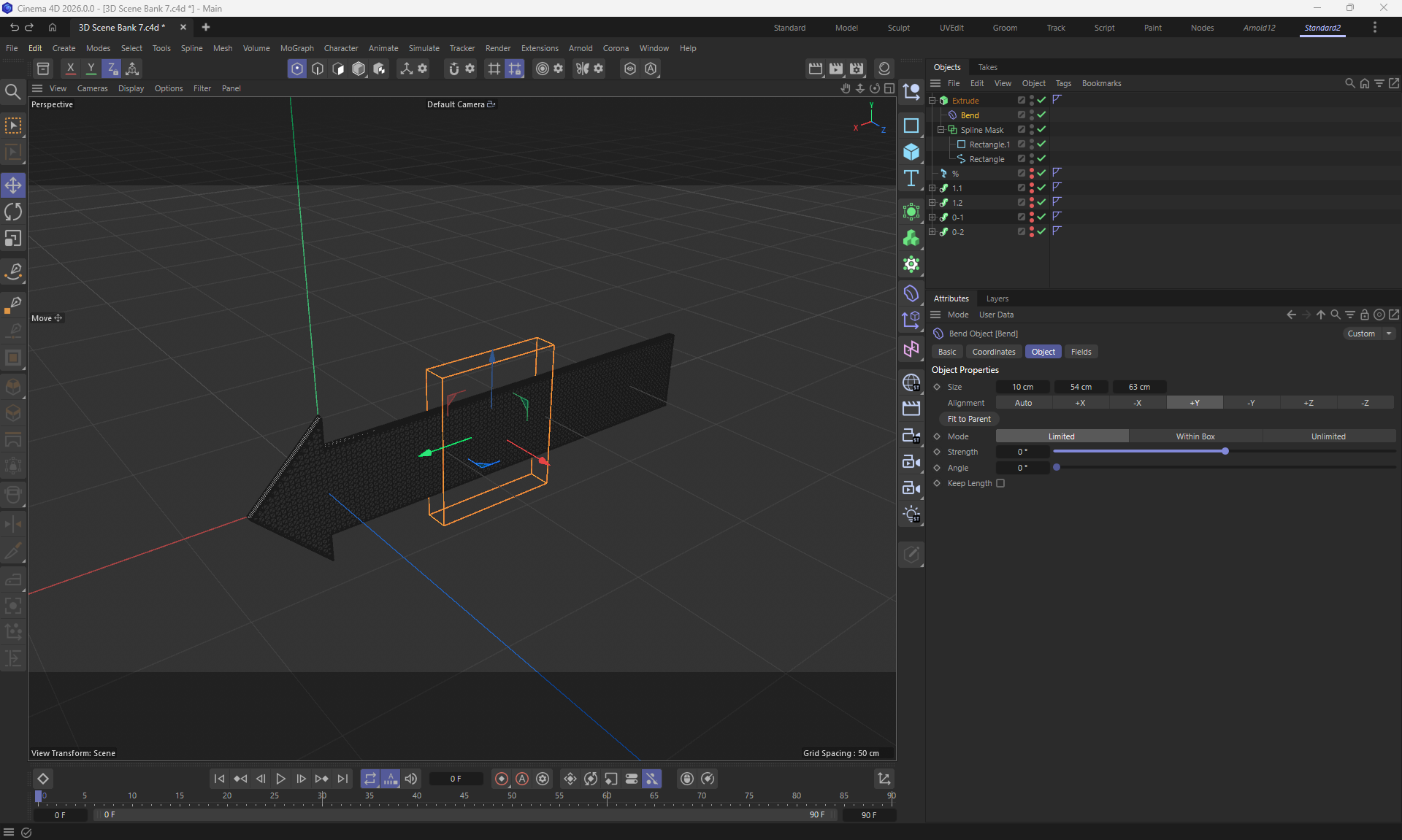The height and width of the screenshot is (840, 1402).
Task: Select the Scale tool icon
Action: coord(13,239)
